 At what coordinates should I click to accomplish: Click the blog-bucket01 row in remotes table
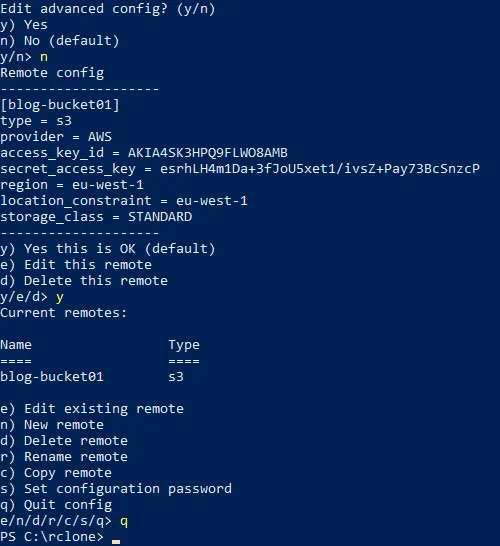click(92, 377)
